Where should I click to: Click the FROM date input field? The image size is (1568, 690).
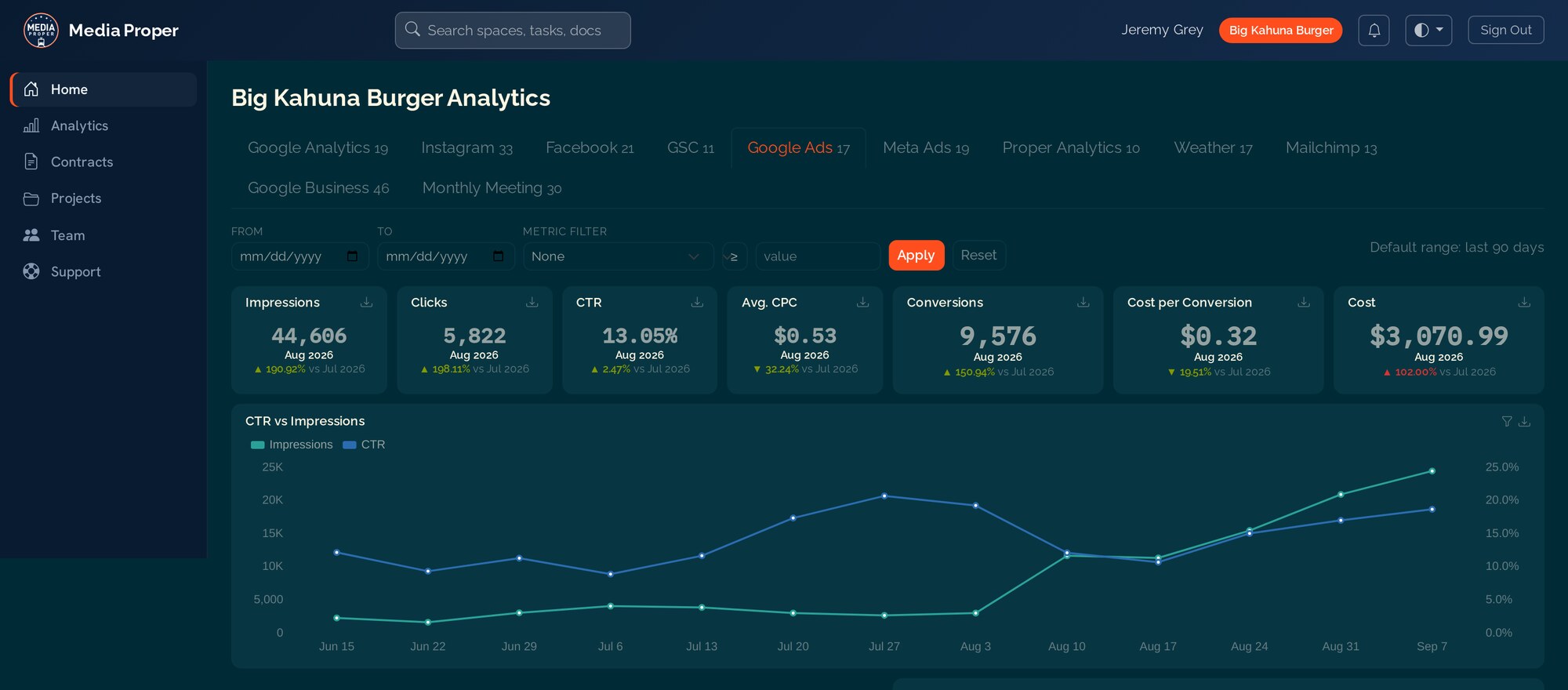coord(299,256)
